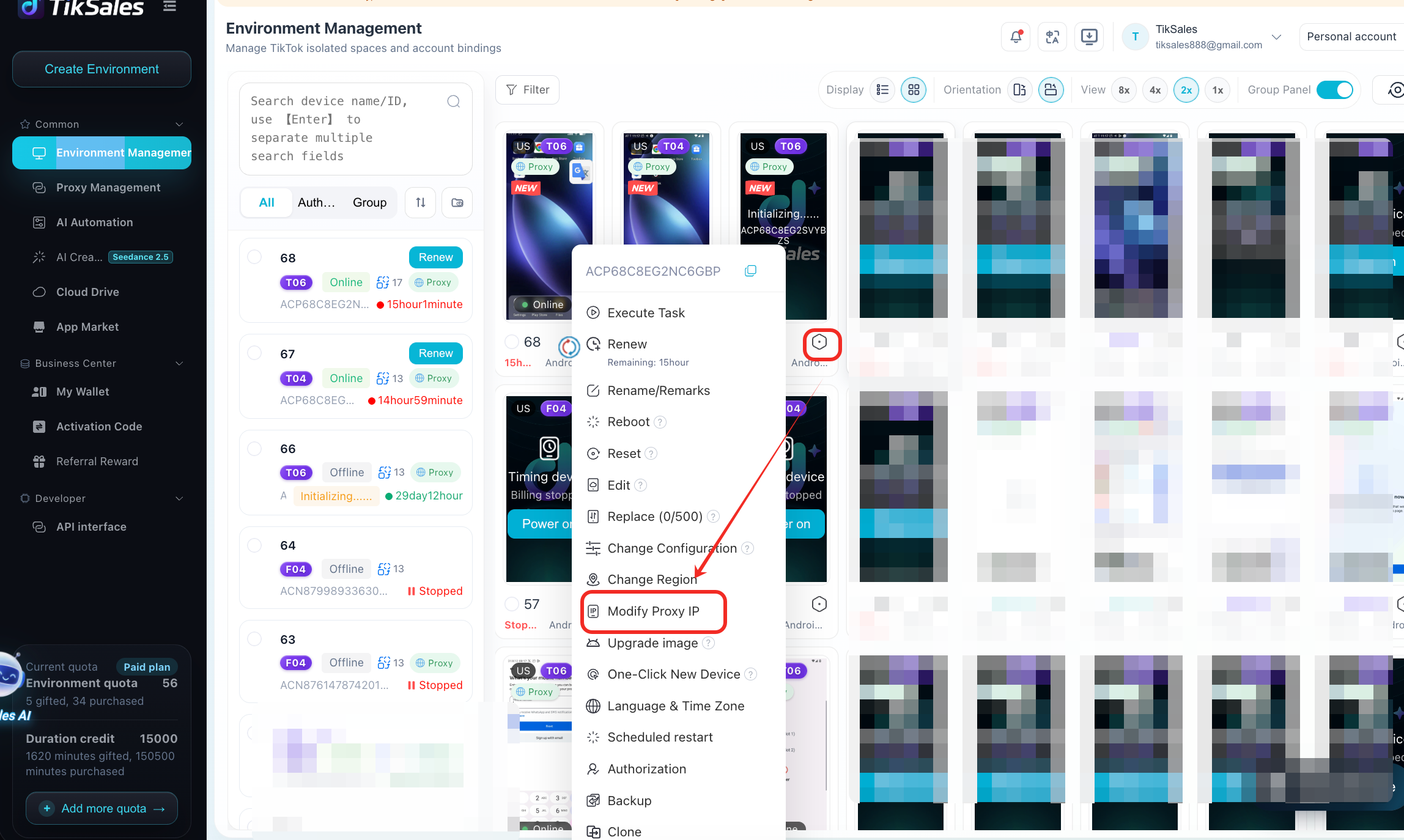Toggle the Group Panel switch
The image size is (1404, 840).
pos(1334,90)
